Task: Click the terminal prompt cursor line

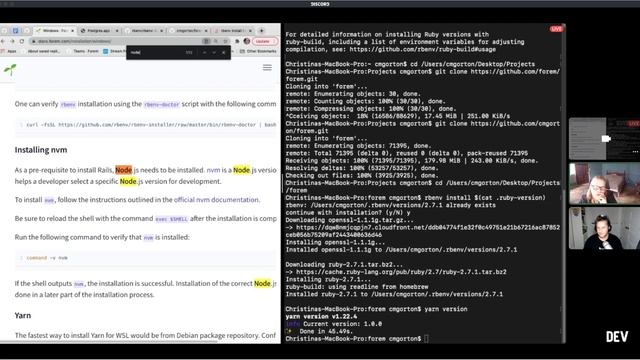Action: click(357, 339)
